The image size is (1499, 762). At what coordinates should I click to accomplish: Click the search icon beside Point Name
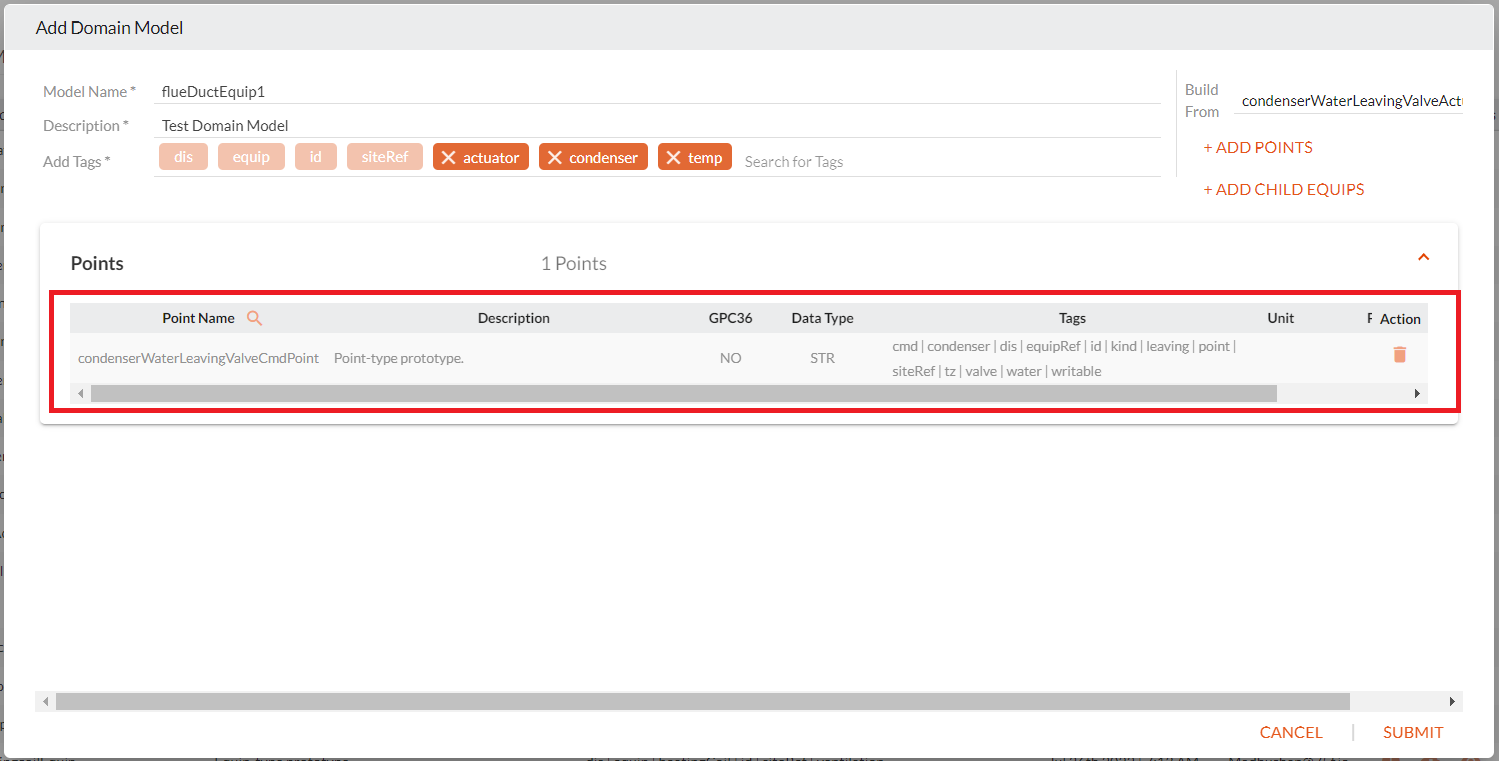click(x=254, y=318)
